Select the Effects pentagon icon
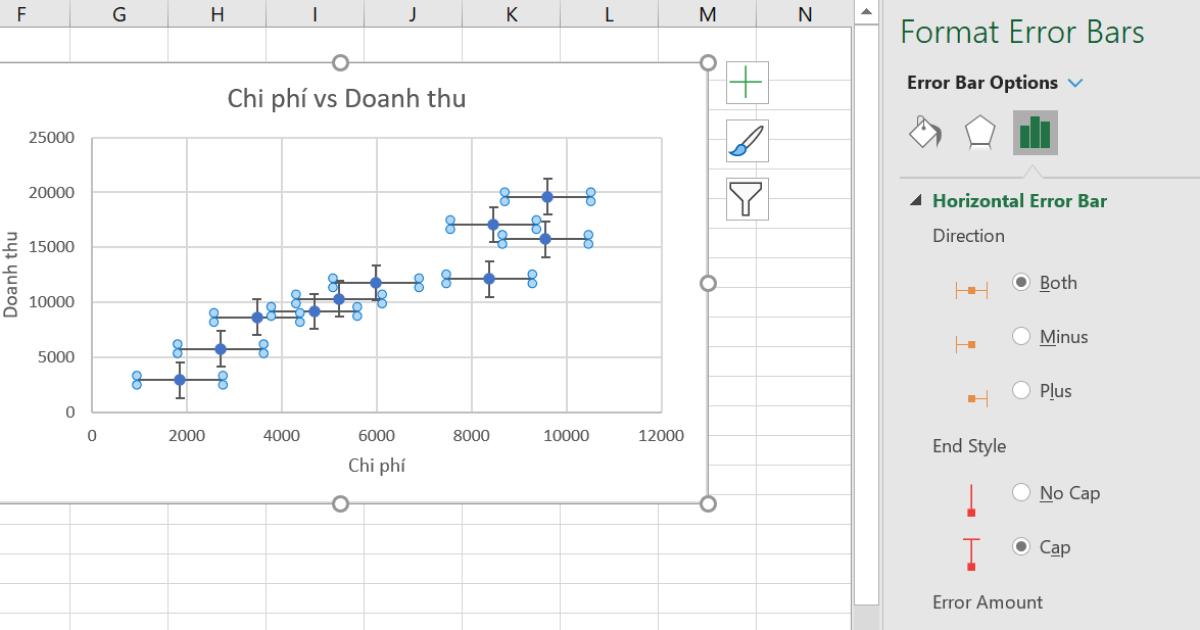The height and width of the screenshot is (630, 1200). click(982, 131)
